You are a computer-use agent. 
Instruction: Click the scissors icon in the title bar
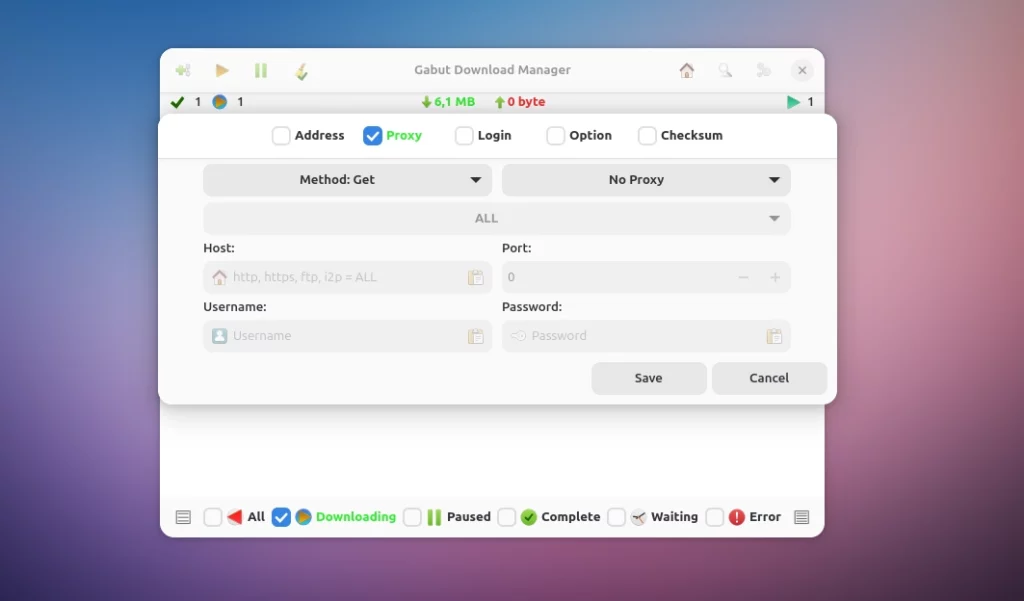tap(763, 70)
